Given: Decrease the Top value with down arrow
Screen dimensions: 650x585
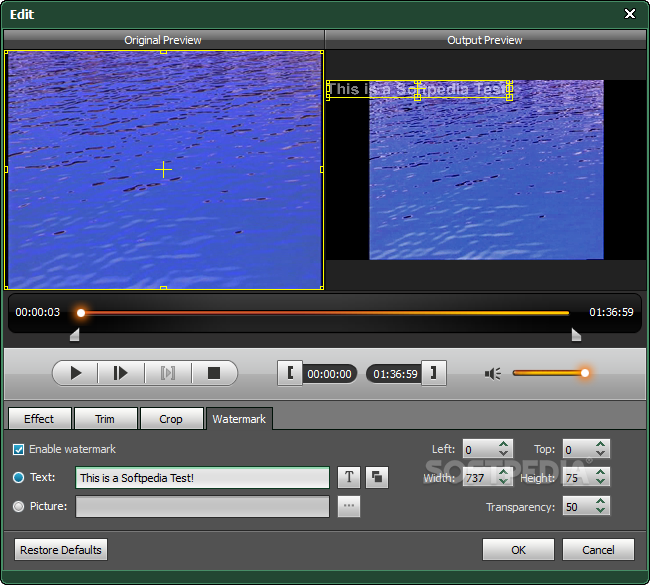Looking at the screenshot, I should pos(600,453).
